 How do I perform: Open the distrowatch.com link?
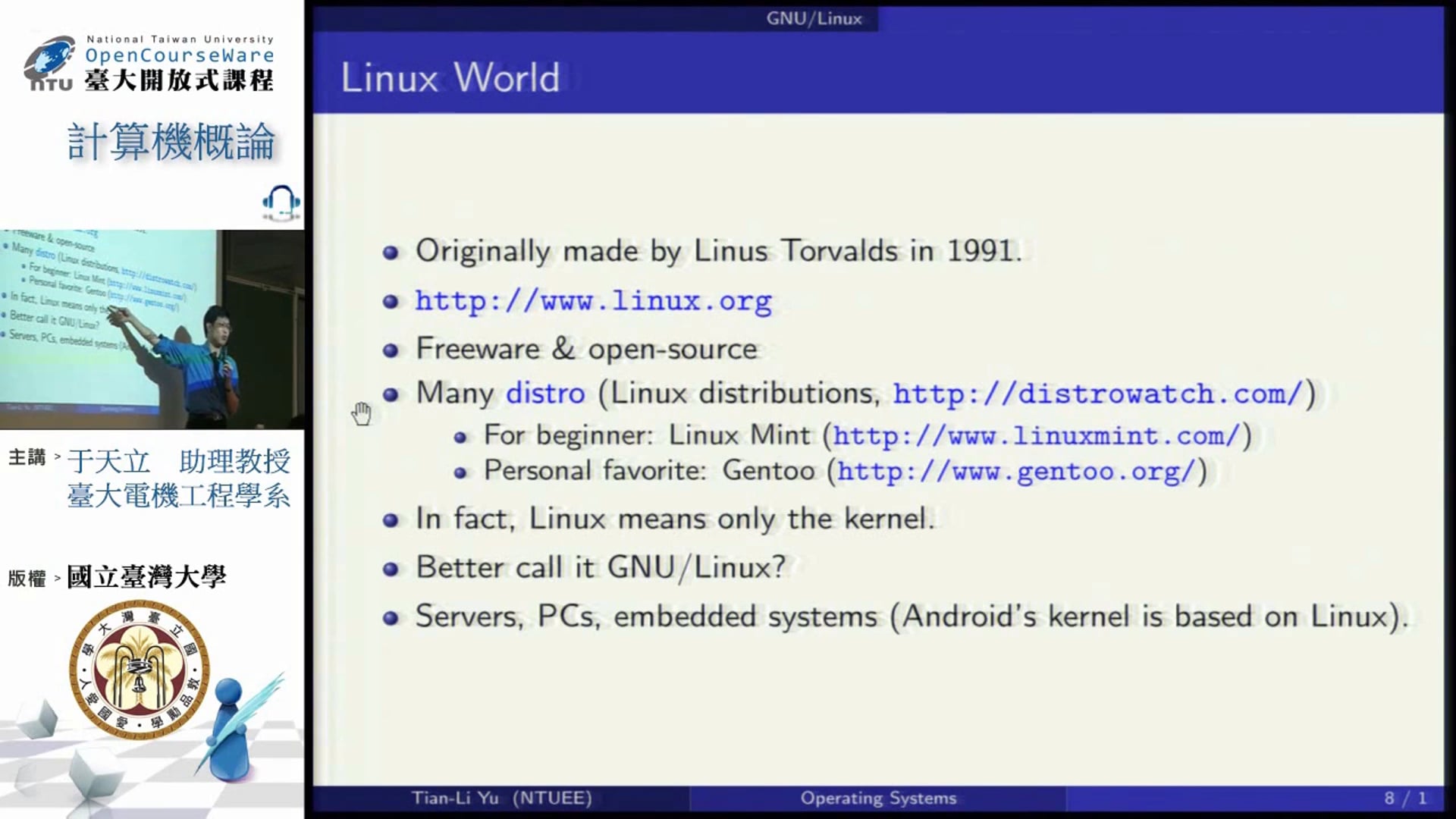point(1097,394)
